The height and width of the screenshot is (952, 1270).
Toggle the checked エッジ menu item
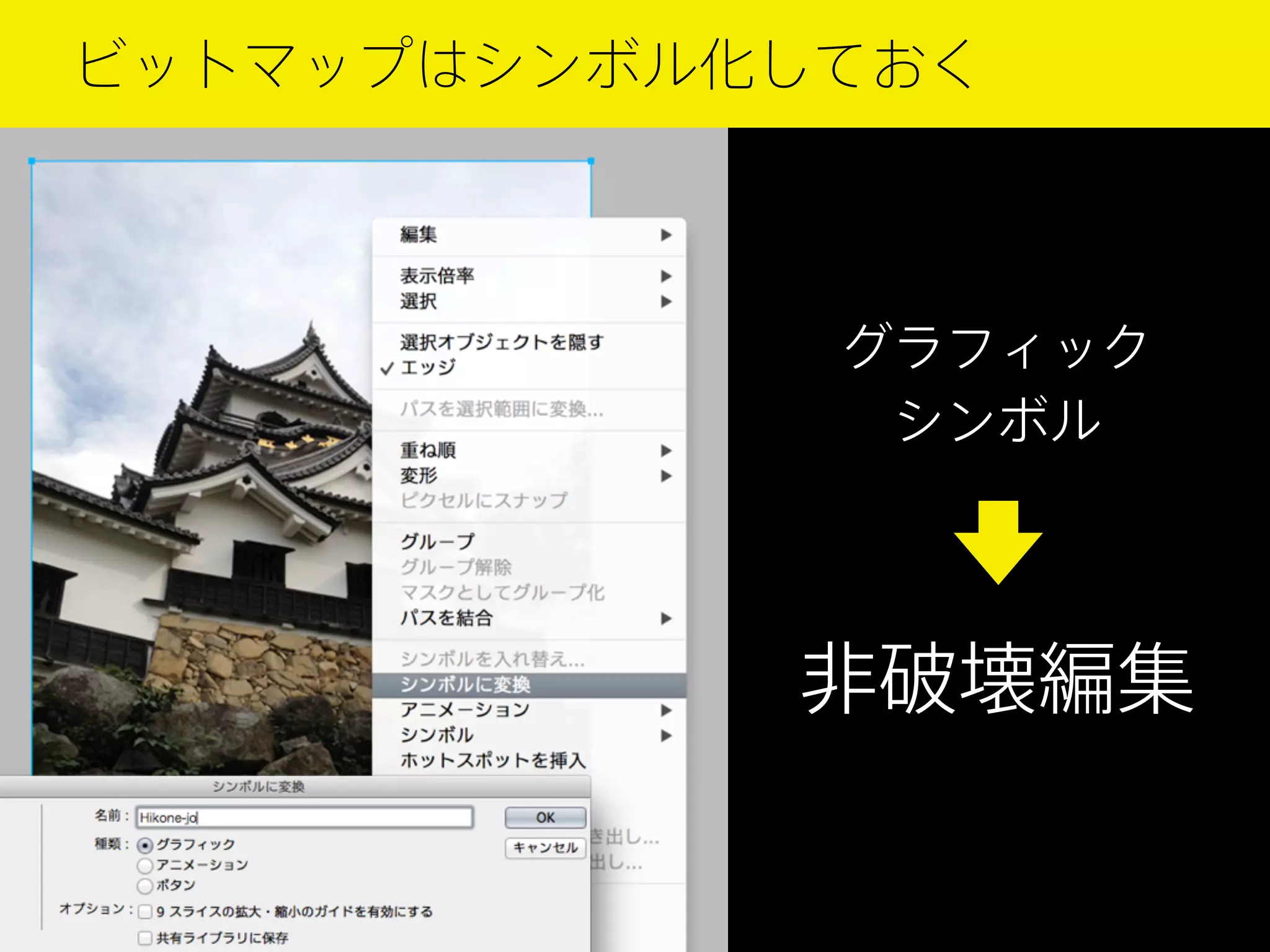[x=529, y=368]
